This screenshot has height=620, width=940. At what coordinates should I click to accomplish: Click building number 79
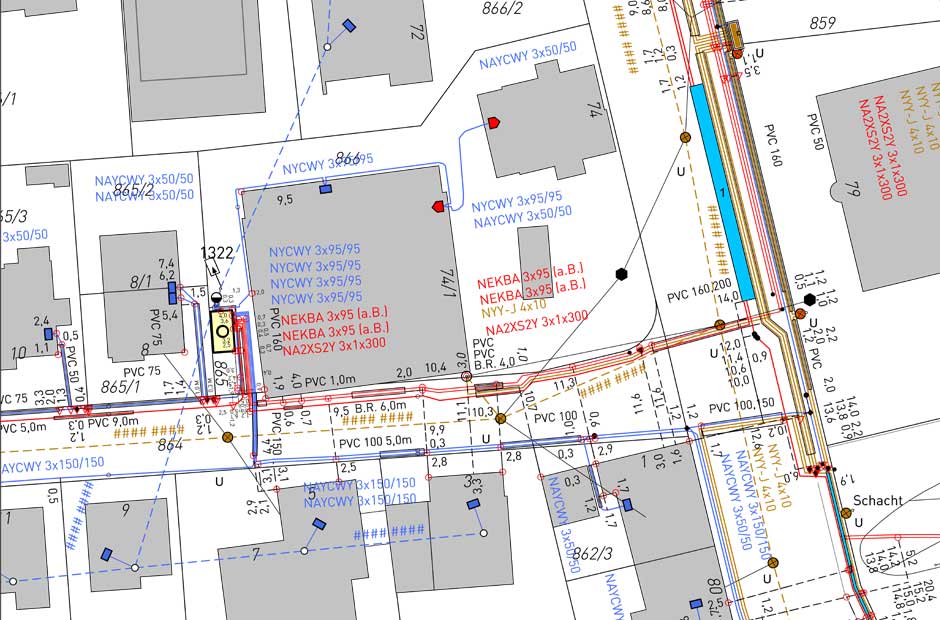click(x=853, y=187)
